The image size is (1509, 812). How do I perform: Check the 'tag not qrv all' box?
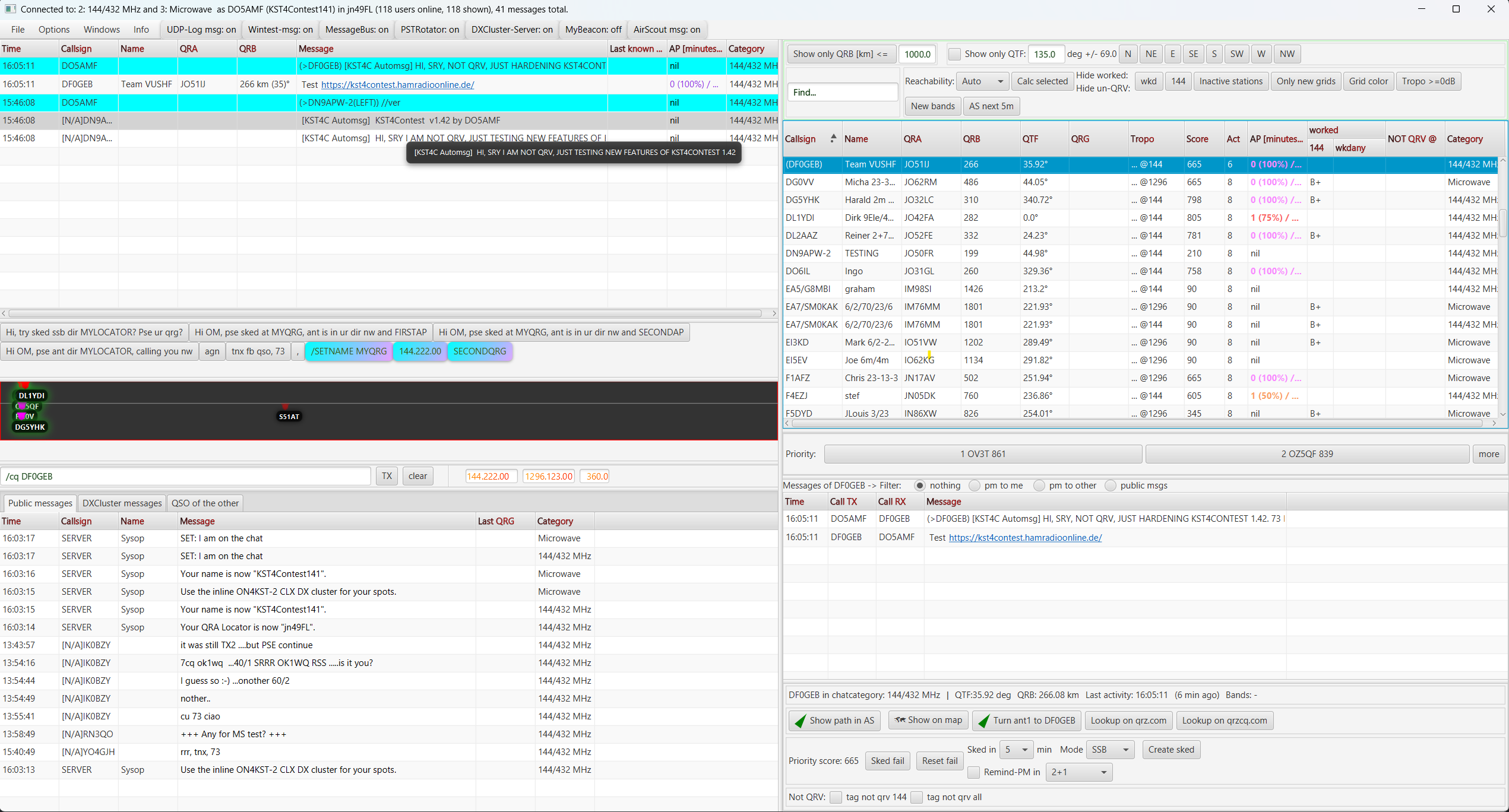[x=916, y=797]
